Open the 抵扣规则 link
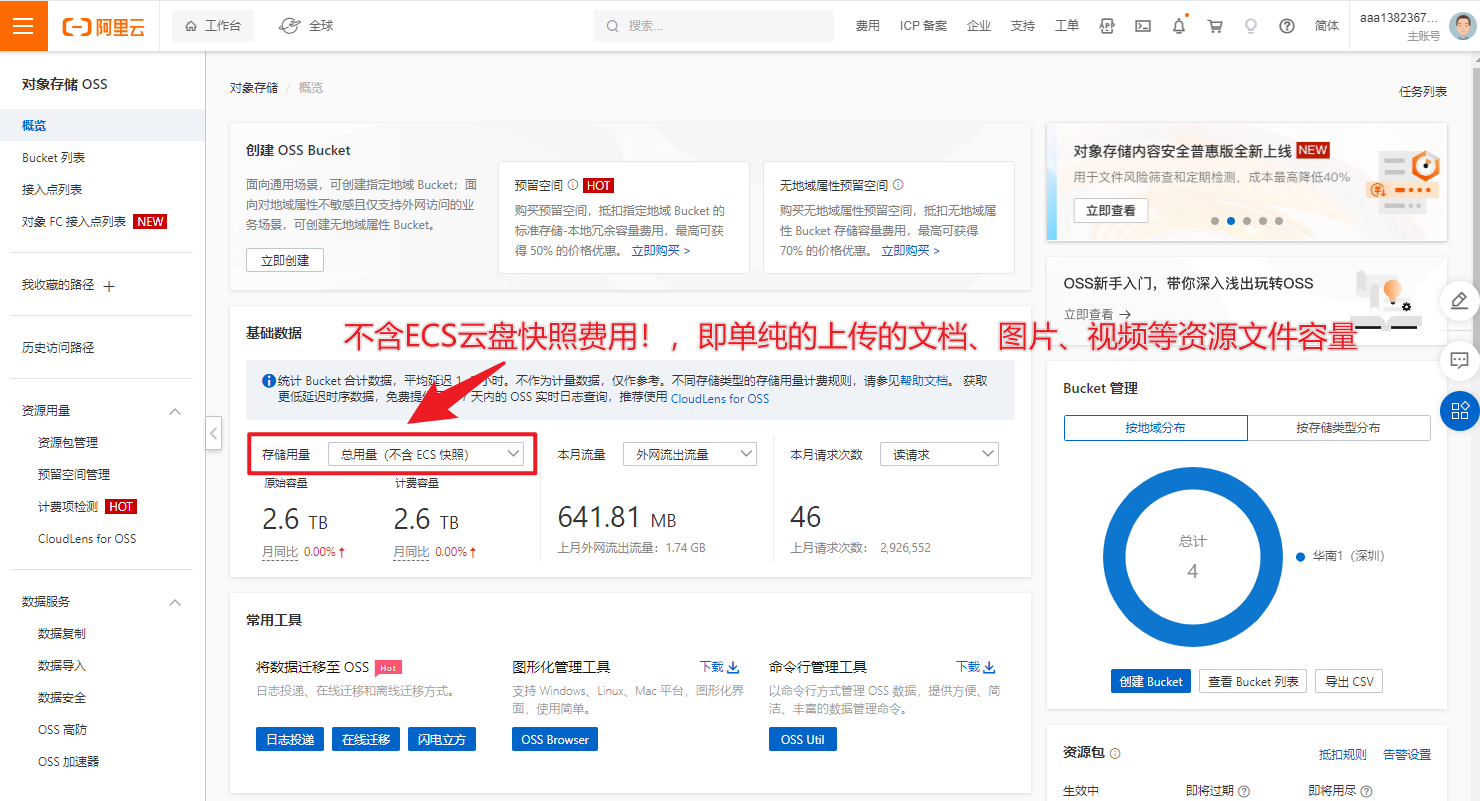The image size is (1480, 801). (1343, 754)
